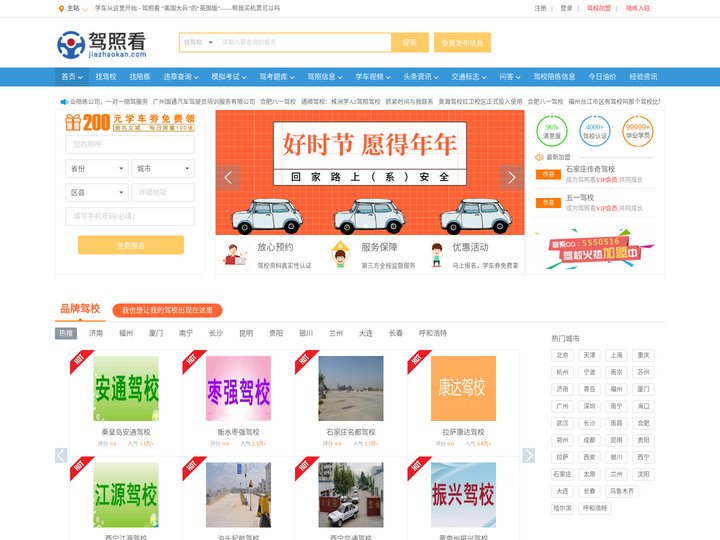Expand the 模拟考试 nav menu
Screen dimensions: 720x540
click(229, 77)
